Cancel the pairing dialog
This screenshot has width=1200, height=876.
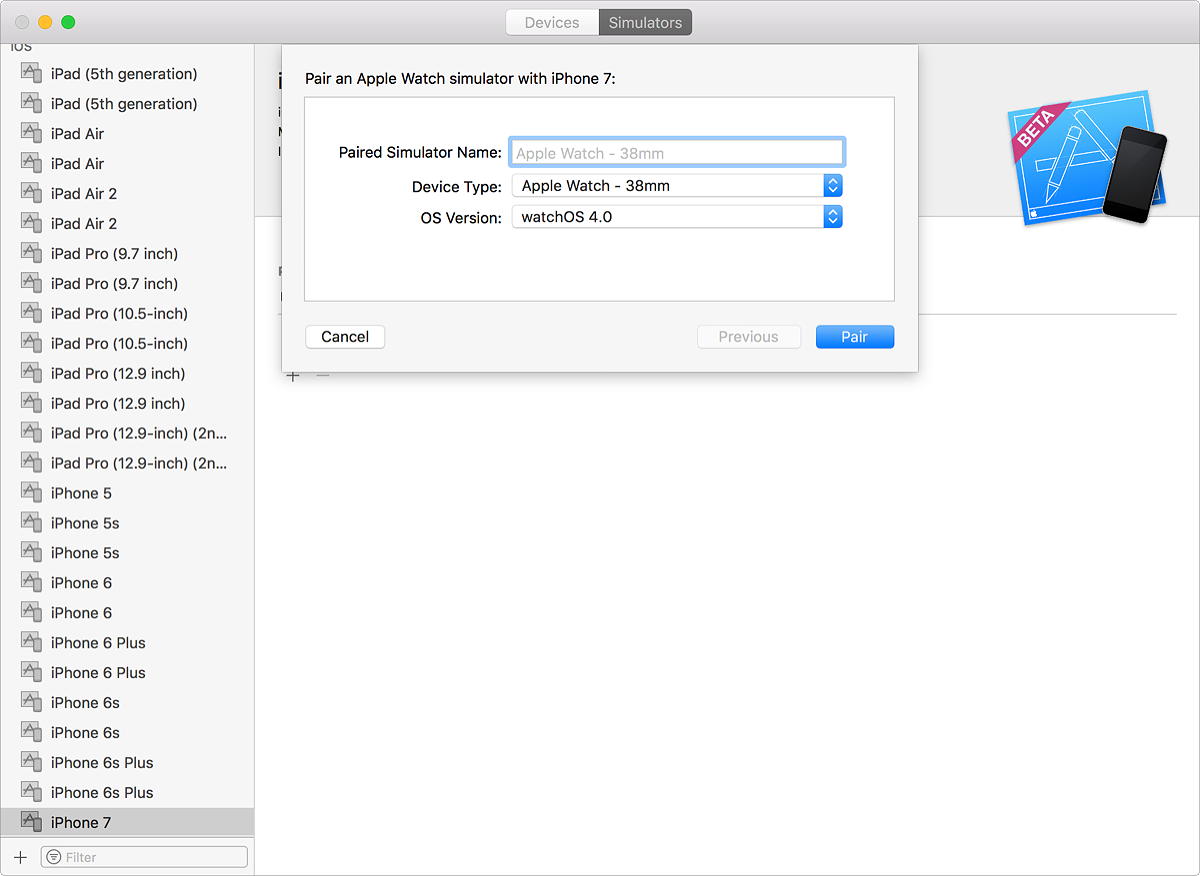345,337
